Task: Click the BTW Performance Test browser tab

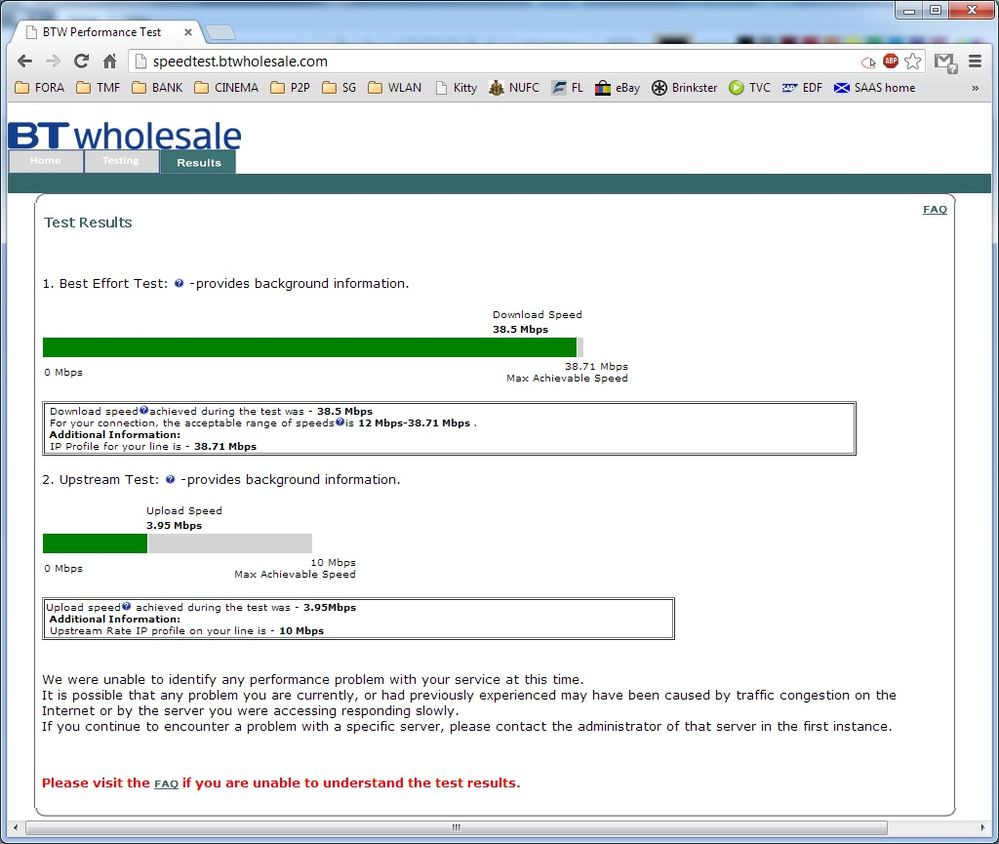Action: pos(105,32)
